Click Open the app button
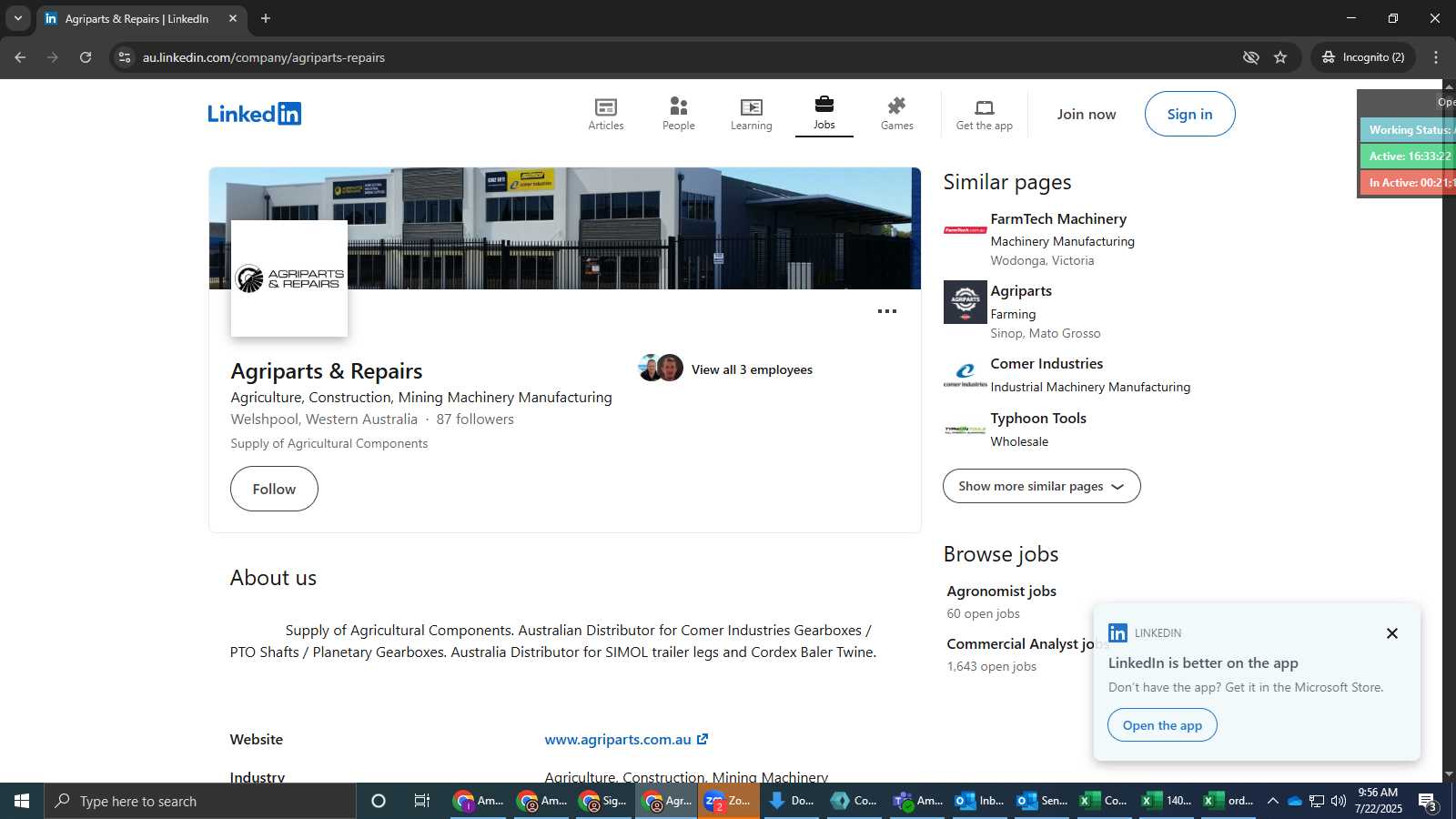 pyautogui.click(x=1162, y=725)
